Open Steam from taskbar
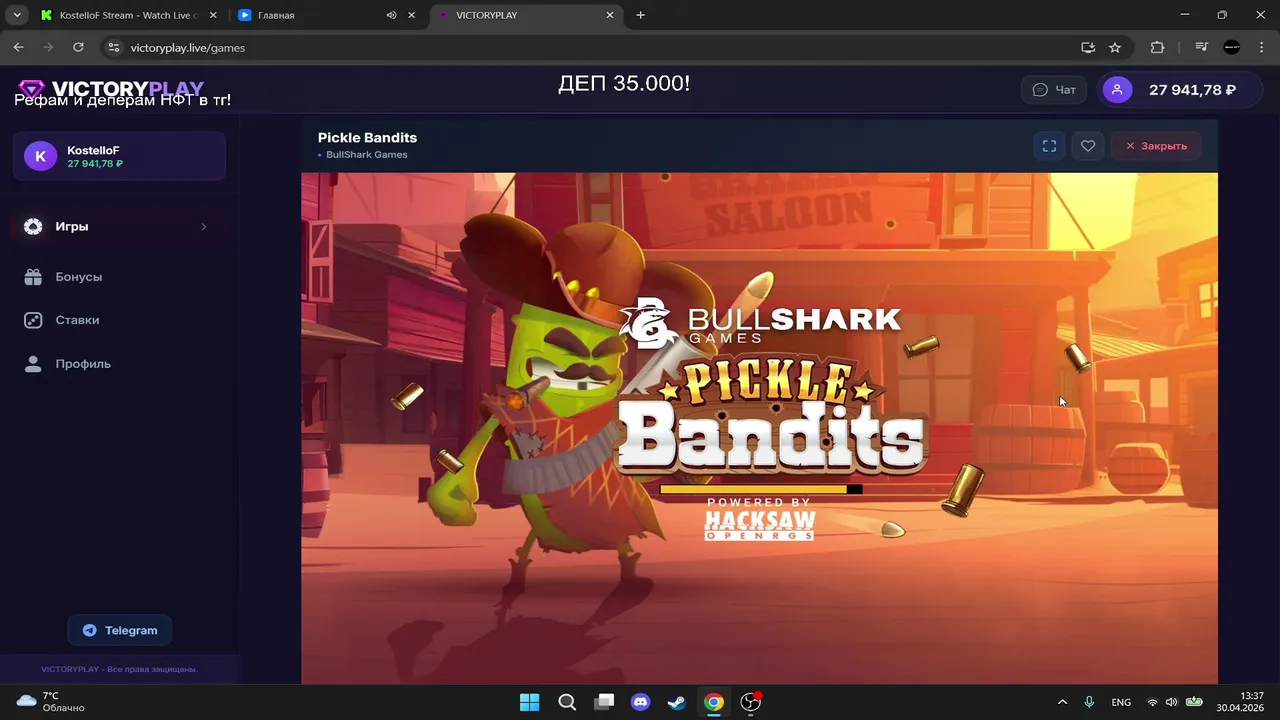Image resolution: width=1280 pixels, height=720 pixels. click(677, 702)
